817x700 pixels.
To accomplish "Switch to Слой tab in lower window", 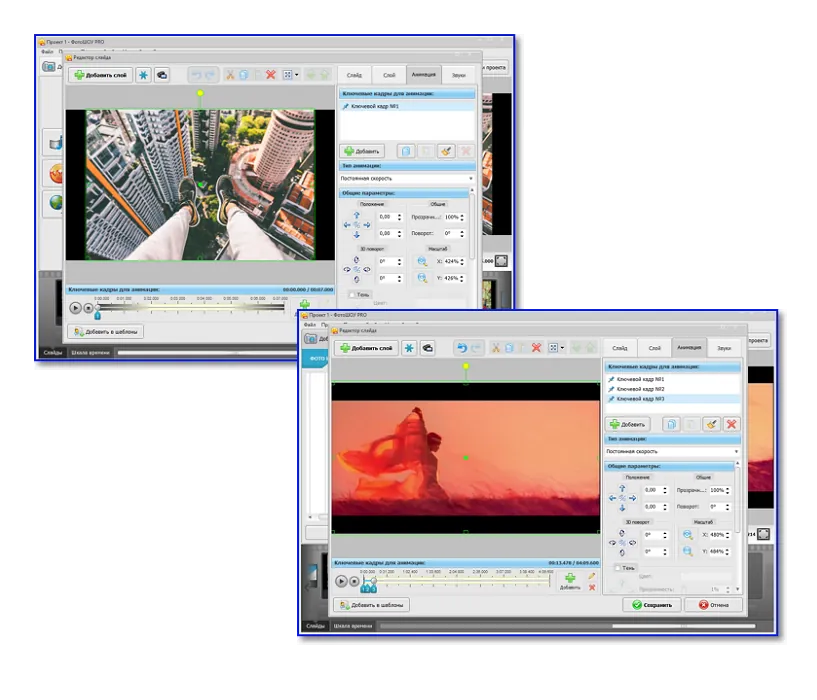I will [654, 348].
